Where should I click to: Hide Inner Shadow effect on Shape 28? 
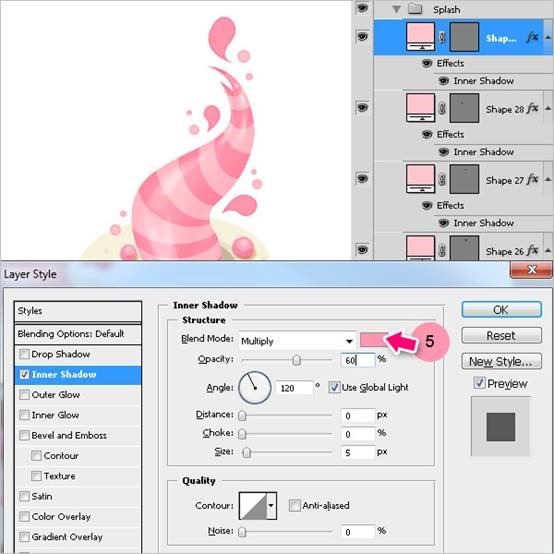coord(443,152)
